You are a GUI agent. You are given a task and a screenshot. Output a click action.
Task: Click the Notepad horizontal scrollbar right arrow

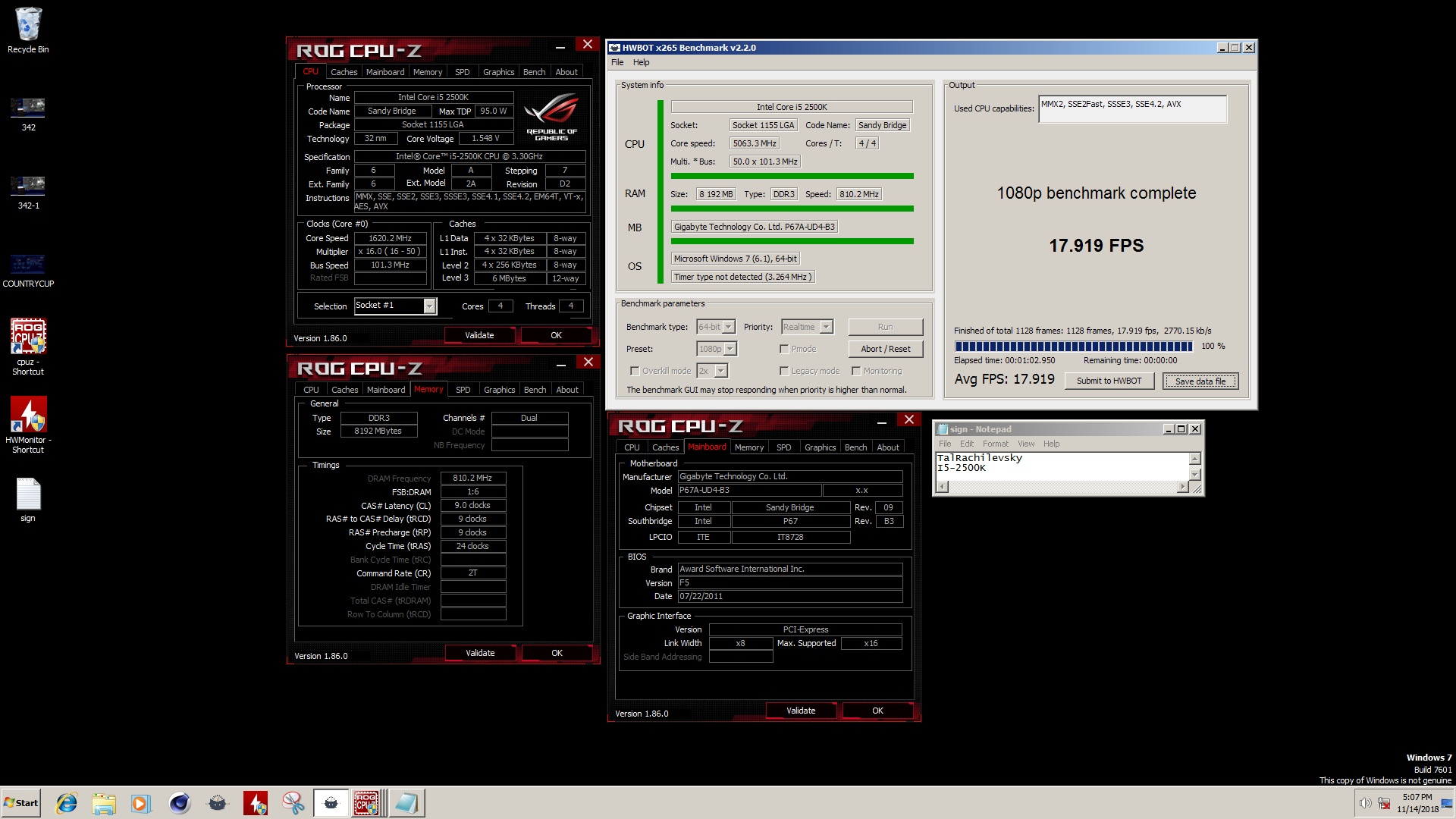coord(1183,487)
